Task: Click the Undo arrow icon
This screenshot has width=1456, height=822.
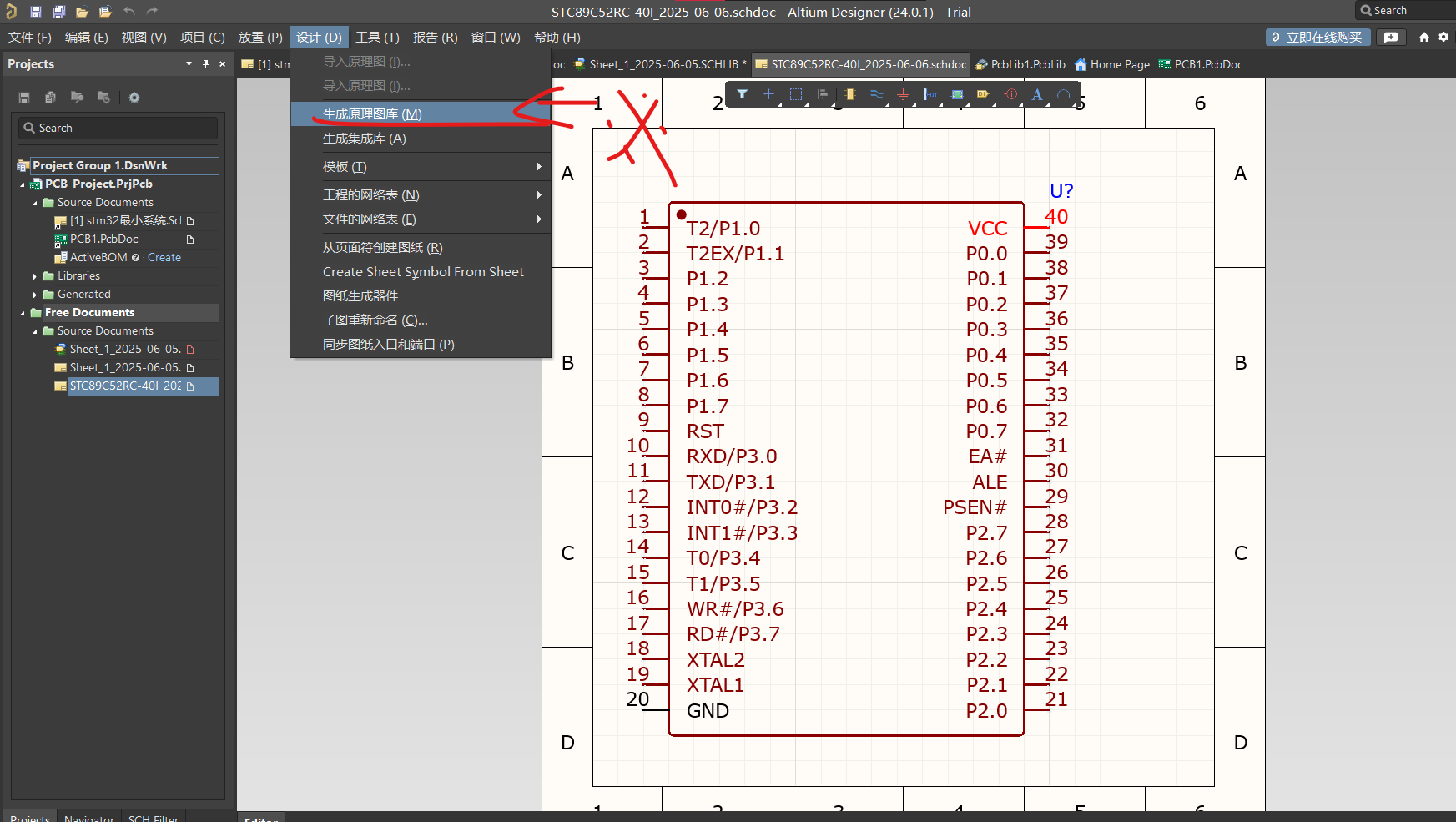Action: coord(128,12)
